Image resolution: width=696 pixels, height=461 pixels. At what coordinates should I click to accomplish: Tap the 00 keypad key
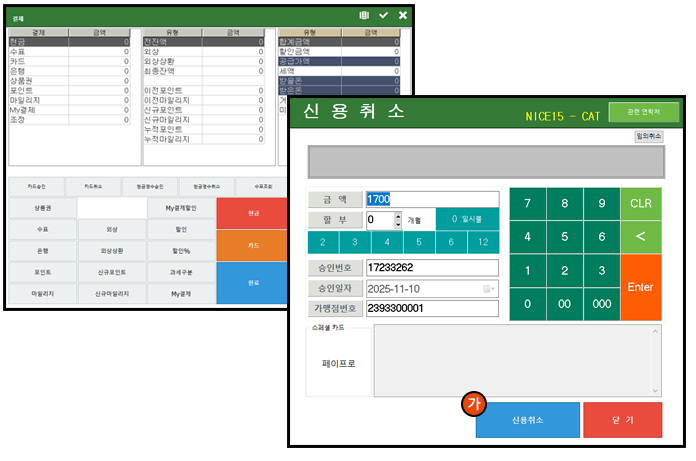[x=565, y=304]
